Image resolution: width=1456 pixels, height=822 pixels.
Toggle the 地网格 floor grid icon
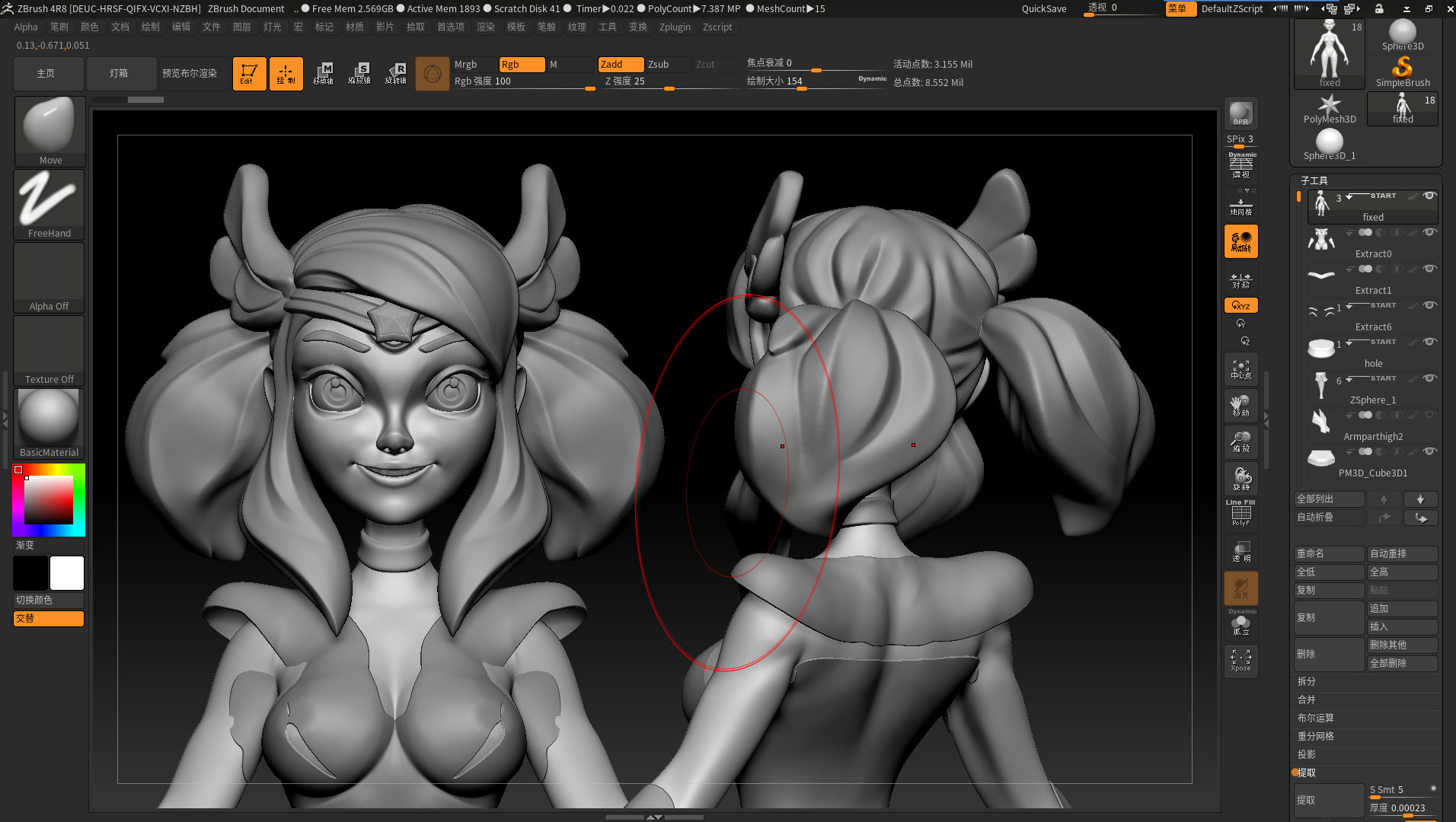pos(1241,205)
